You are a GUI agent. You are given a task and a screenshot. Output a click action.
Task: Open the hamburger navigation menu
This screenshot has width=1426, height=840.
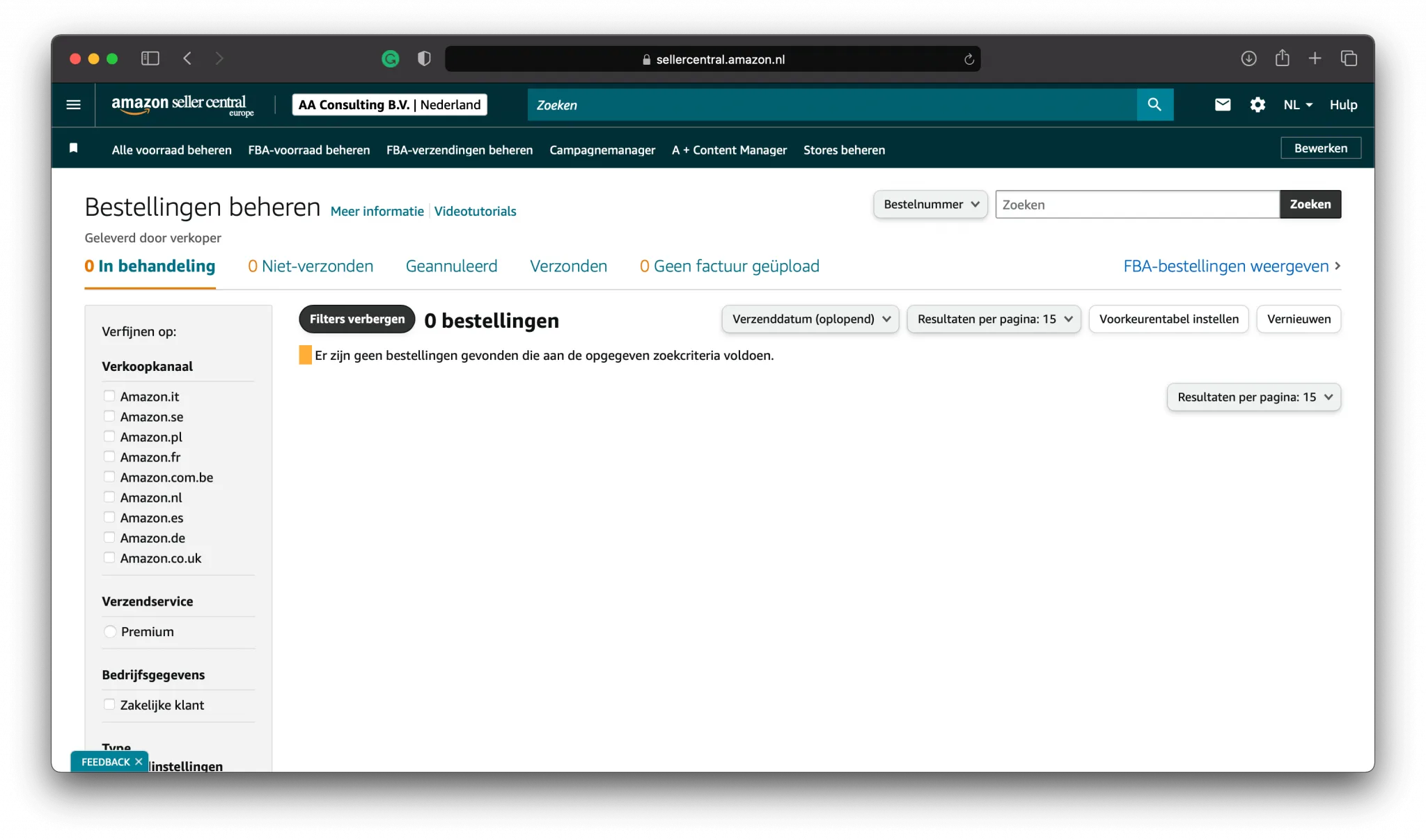(73, 104)
